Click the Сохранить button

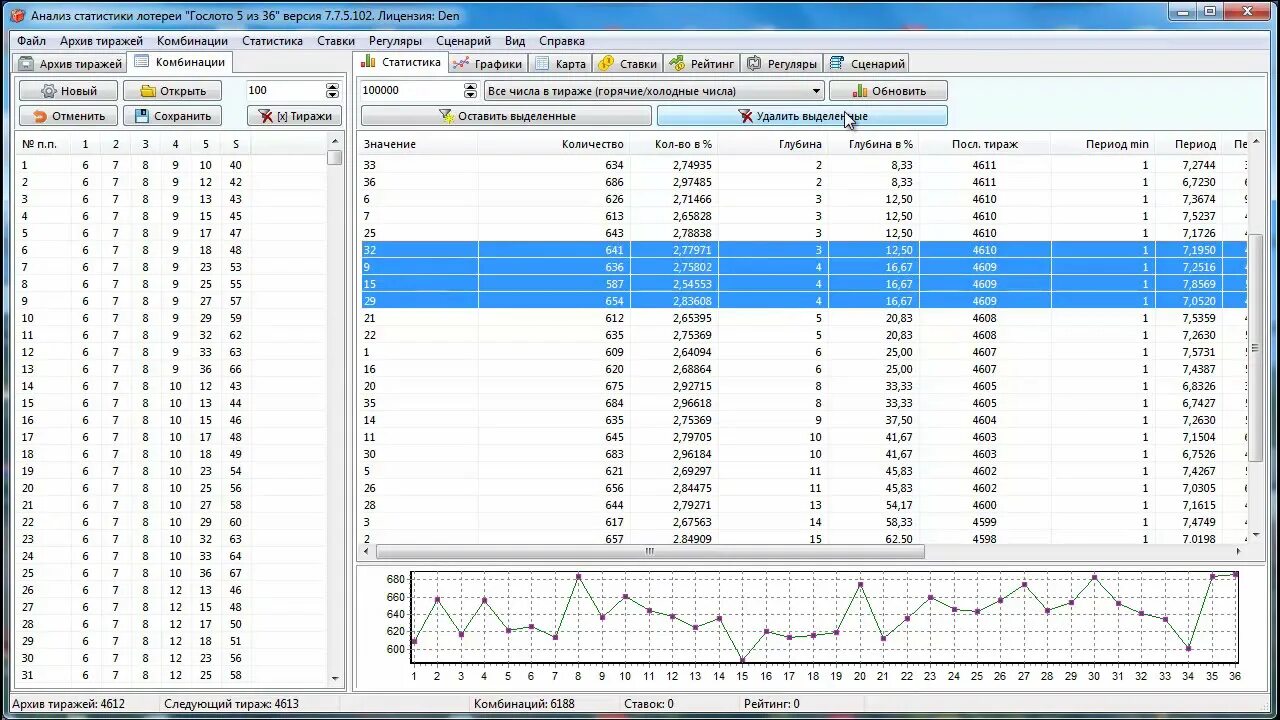(x=172, y=116)
